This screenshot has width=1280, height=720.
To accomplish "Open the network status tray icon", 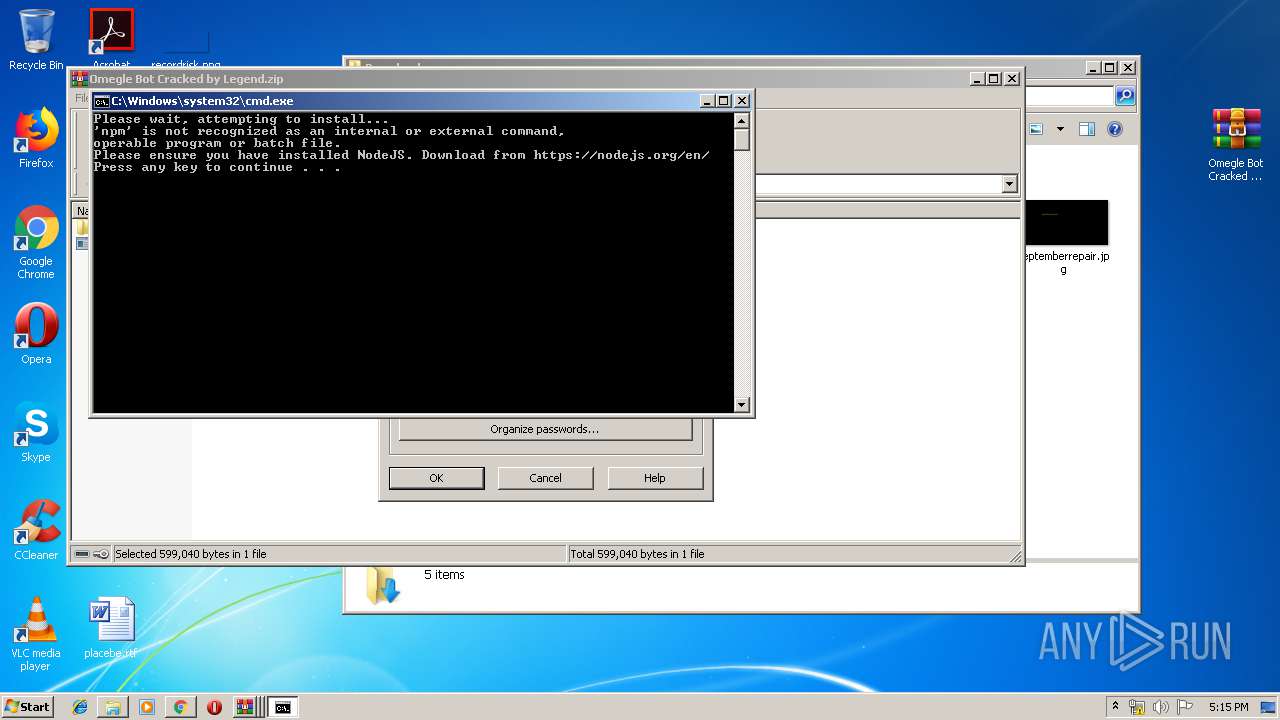I will 1137,707.
